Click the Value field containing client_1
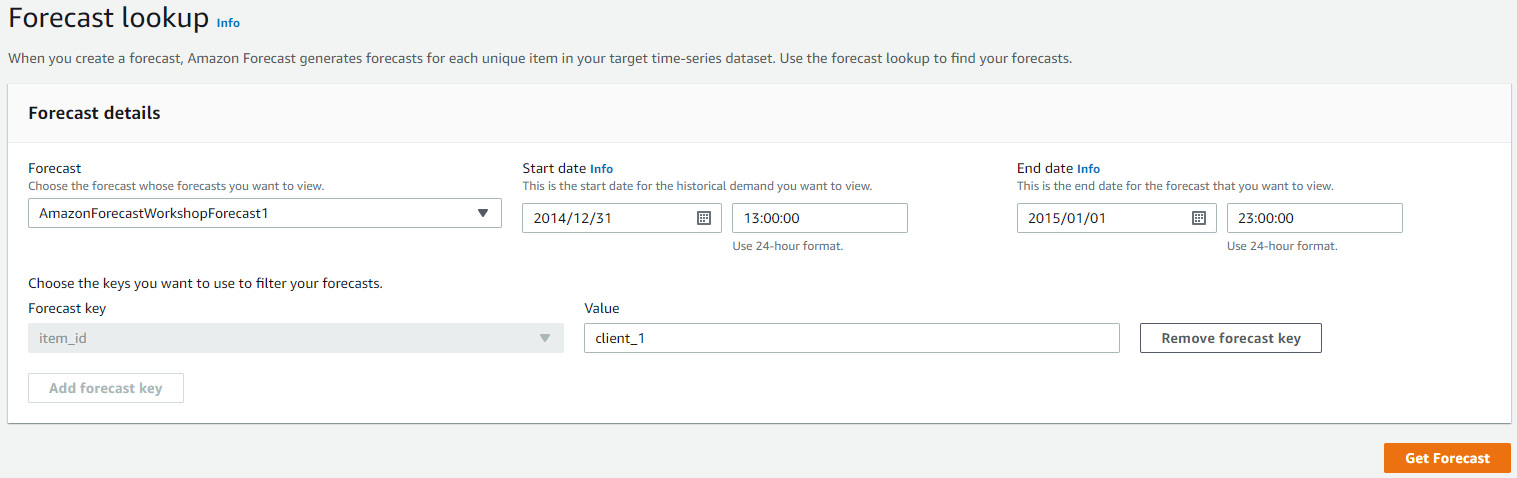The height and width of the screenshot is (478, 1517). (852, 338)
